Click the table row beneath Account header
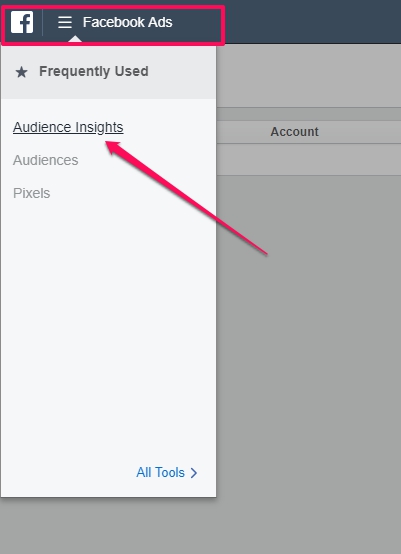The width and height of the screenshot is (401, 554). coord(308,159)
